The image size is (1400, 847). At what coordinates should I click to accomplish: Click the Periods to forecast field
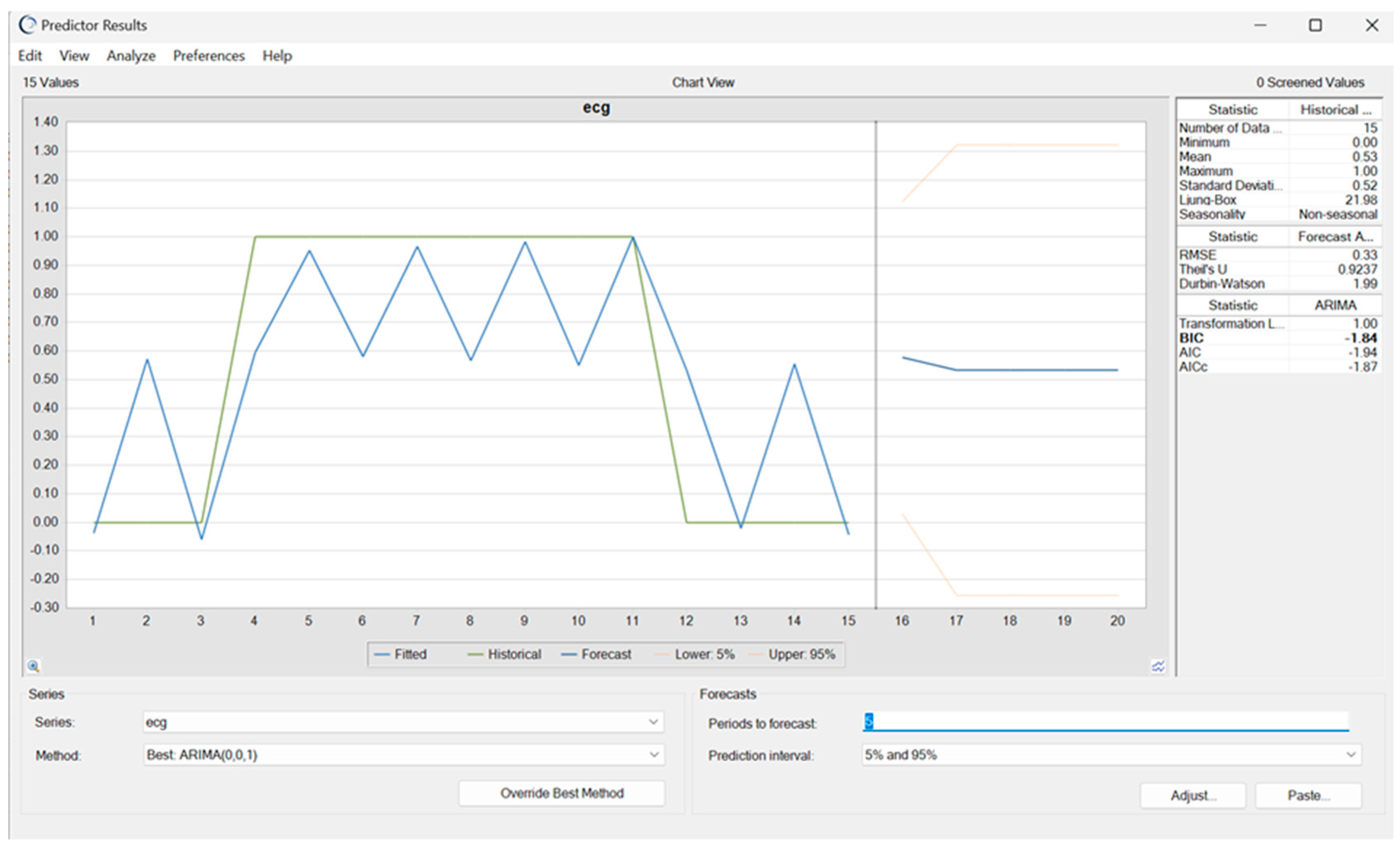click(x=1105, y=722)
